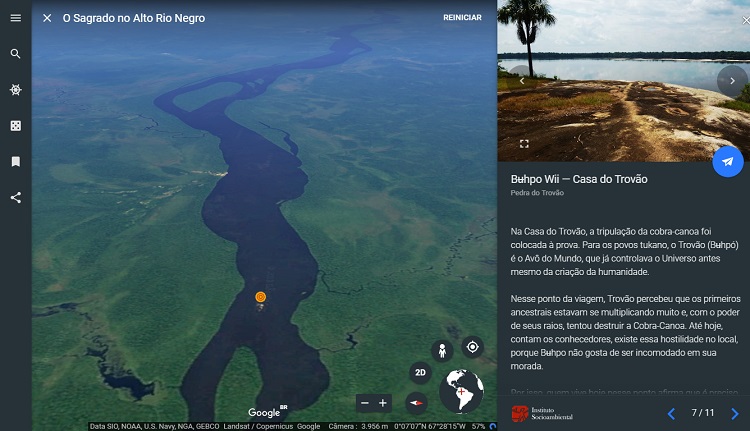Click the I'm Feeling Lucky dice icon
The height and width of the screenshot is (431, 750).
15,126
